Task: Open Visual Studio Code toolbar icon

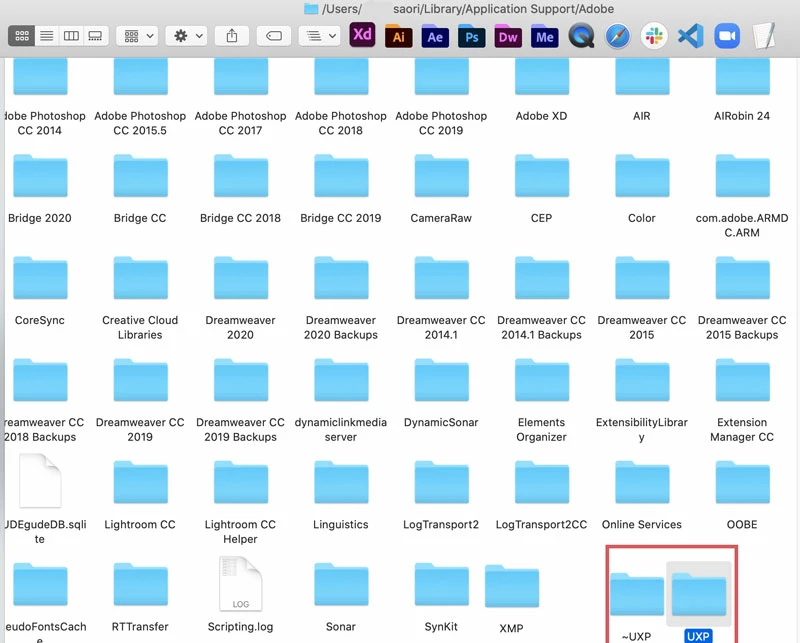Action: (x=690, y=36)
